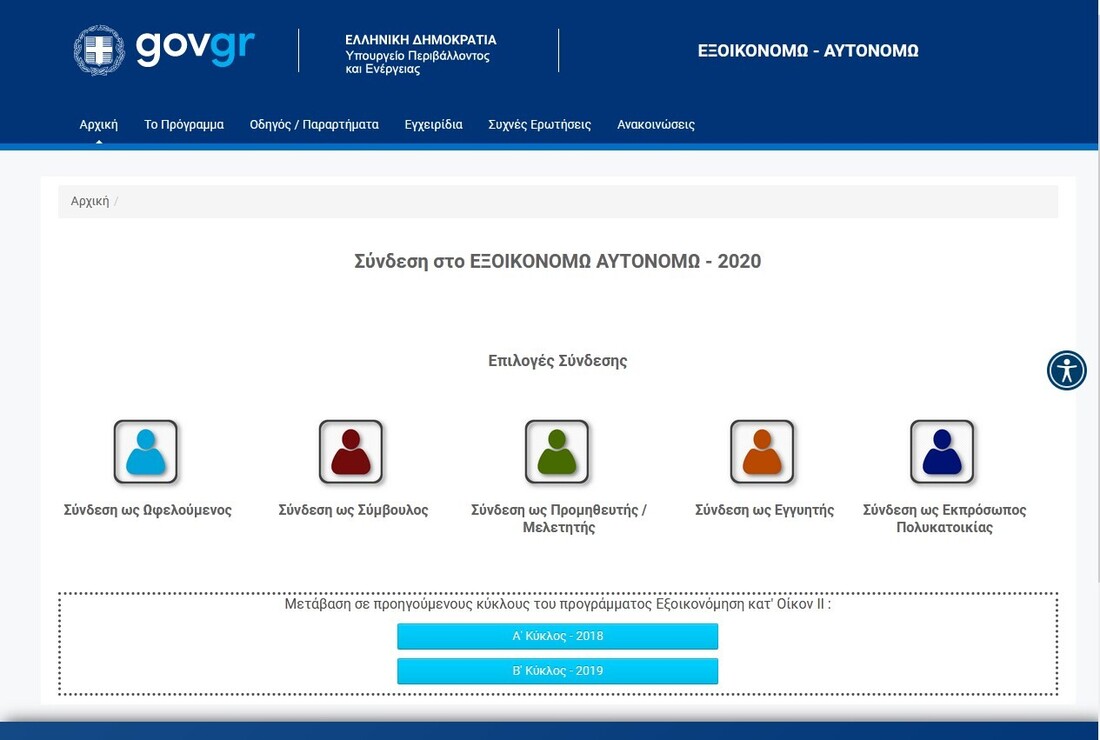Select "Εγχειρίδια" from the navigation bar
Viewport: 1100px width, 740px height.
[433, 124]
